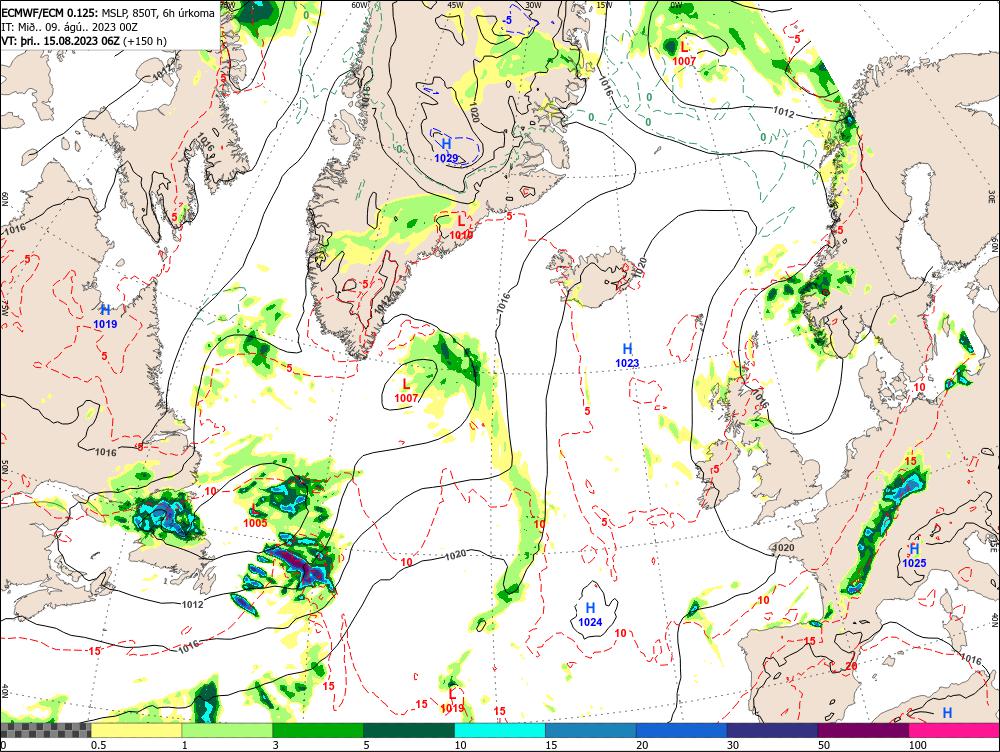This screenshot has width=1000, height=752.
Task: Click the '0.5' legend scale label
Action: click(x=98, y=745)
